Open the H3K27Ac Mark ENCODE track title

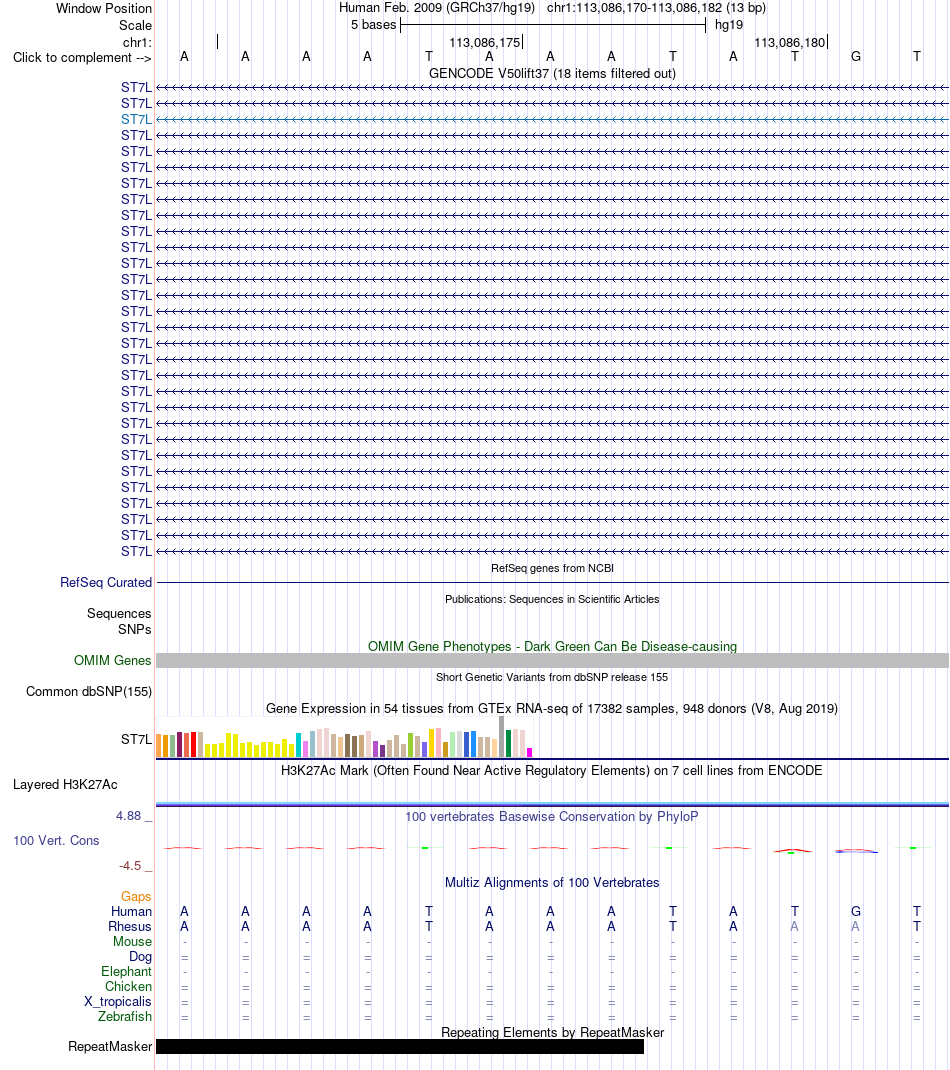pos(551,770)
